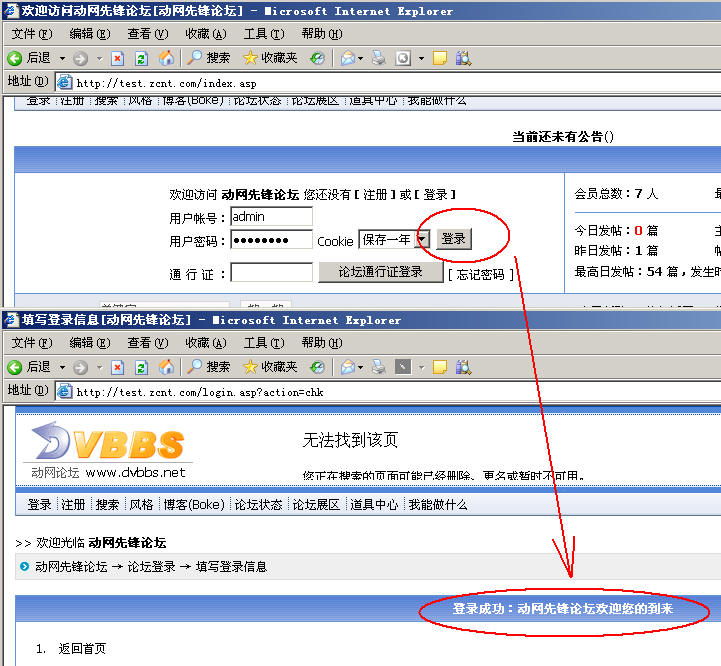Viewport: 721px width, 666px height.
Task: Click the 登录 button beside Cookie dropdown
Action: point(454,239)
